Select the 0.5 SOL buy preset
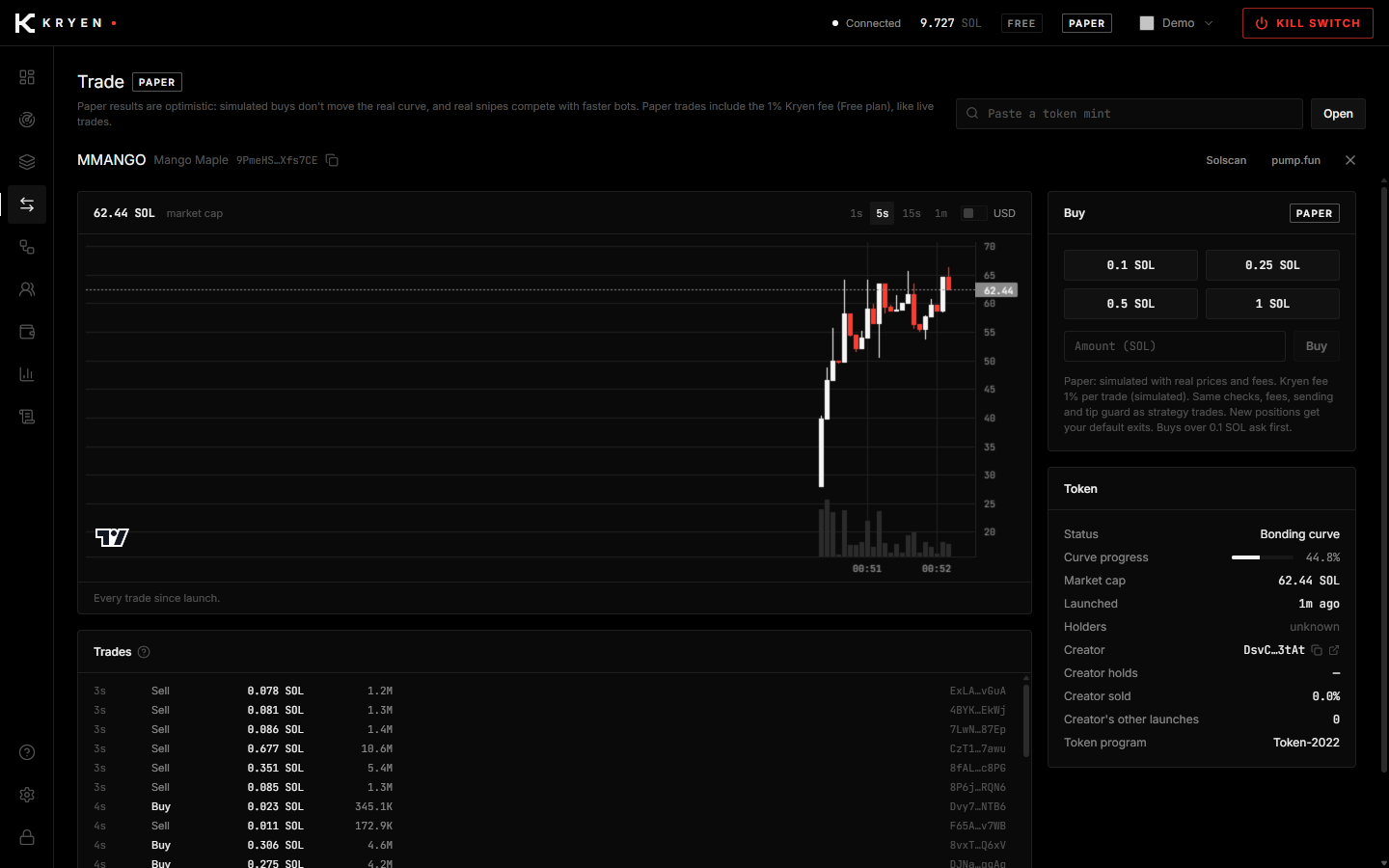The height and width of the screenshot is (868, 1389). coord(1130,304)
